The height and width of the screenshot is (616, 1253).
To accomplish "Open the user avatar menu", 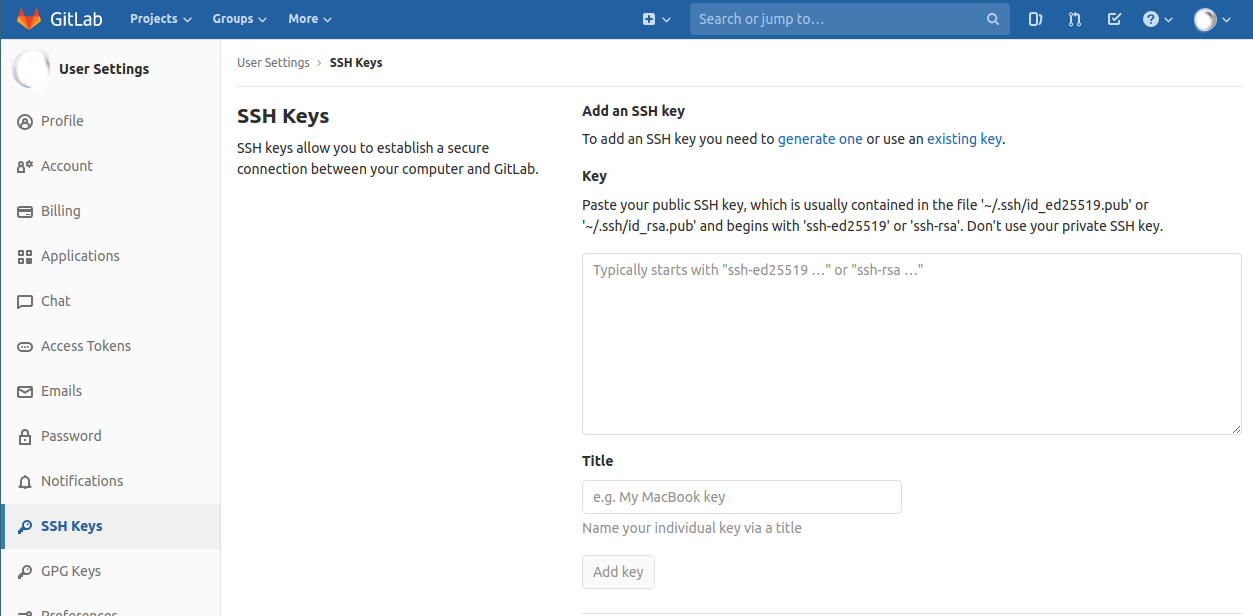I will click(1212, 19).
